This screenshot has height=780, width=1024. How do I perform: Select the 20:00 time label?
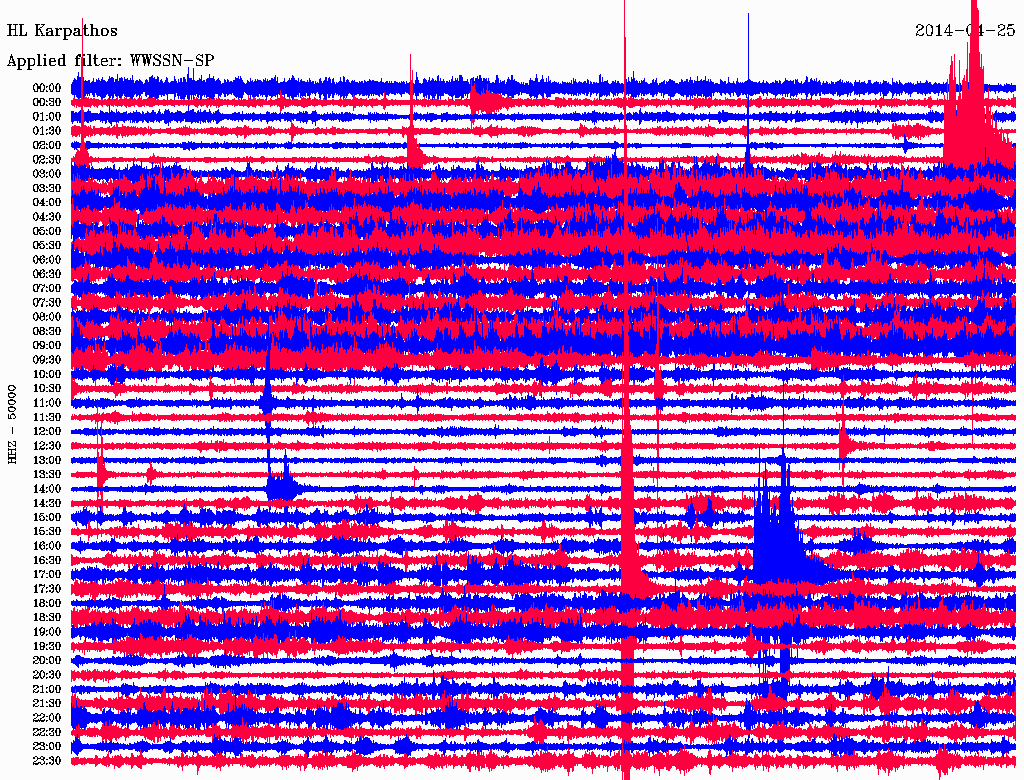pyautogui.click(x=47, y=660)
